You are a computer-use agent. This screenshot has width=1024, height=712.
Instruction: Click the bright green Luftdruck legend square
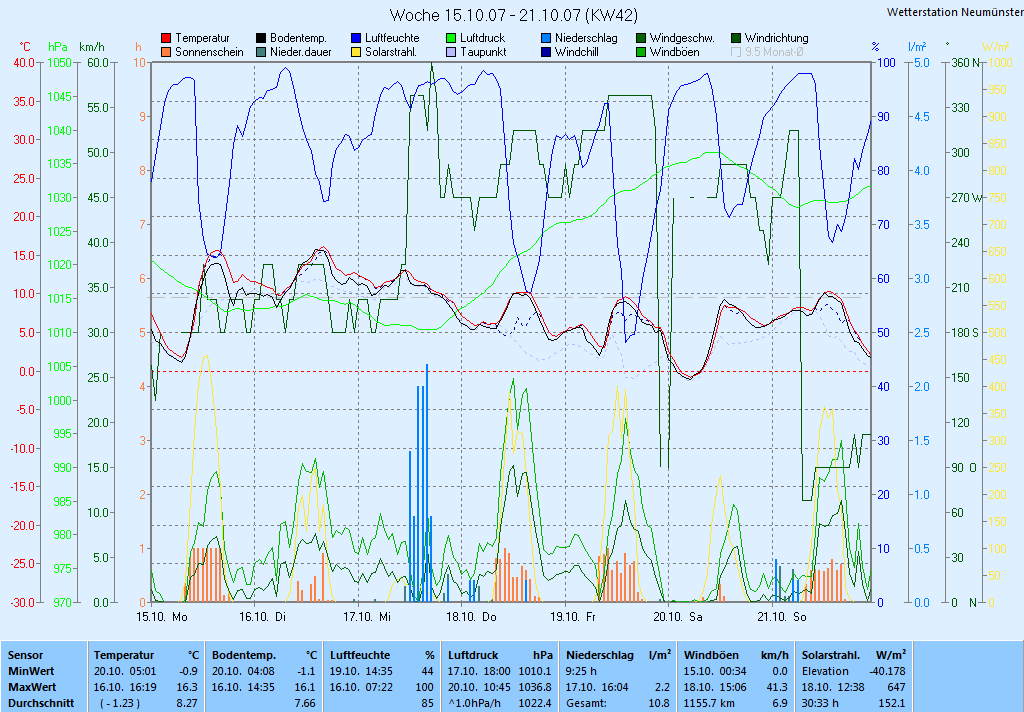click(x=451, y=38)
